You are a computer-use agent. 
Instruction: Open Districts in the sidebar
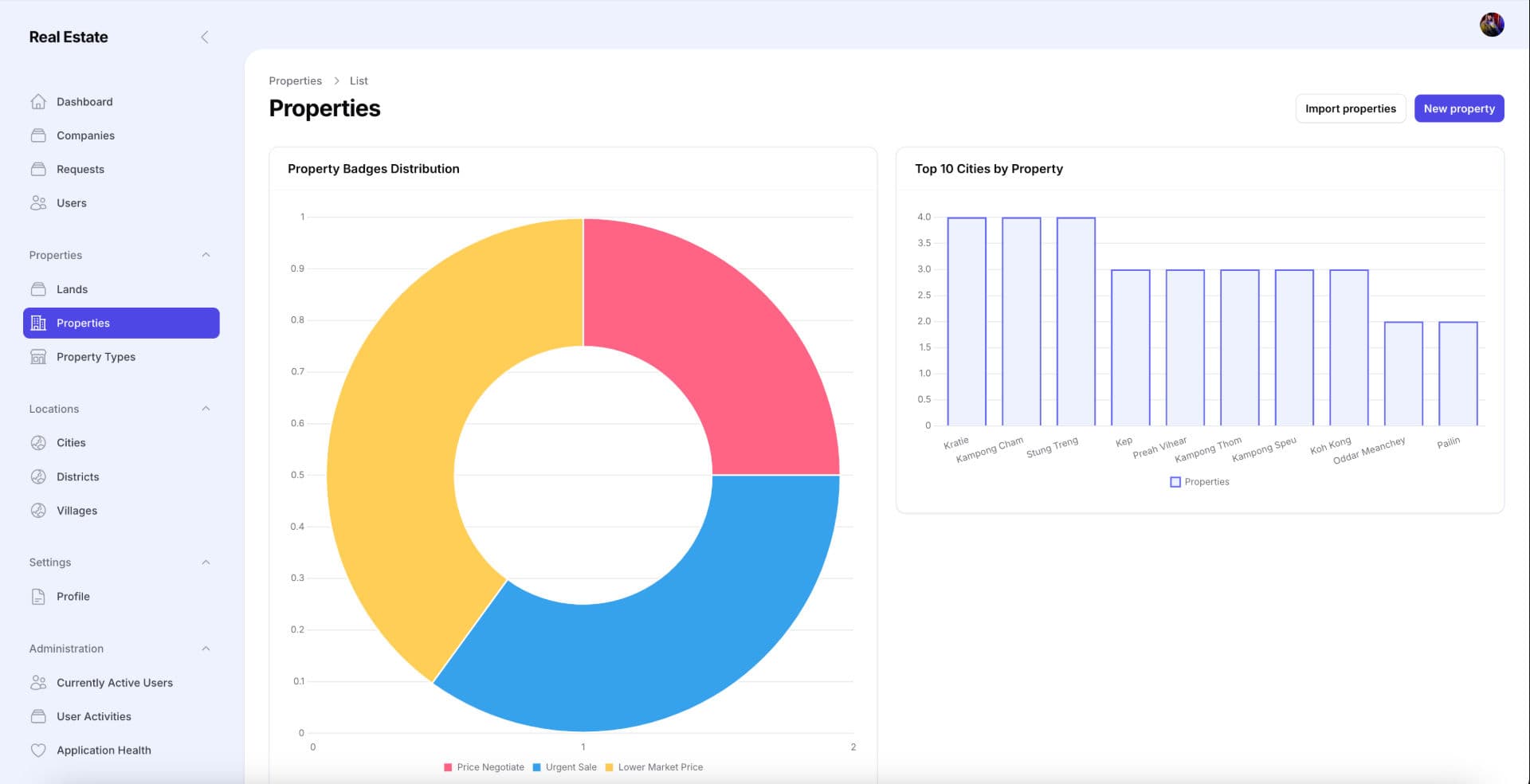pyautogui.click(x=121, y=476)
